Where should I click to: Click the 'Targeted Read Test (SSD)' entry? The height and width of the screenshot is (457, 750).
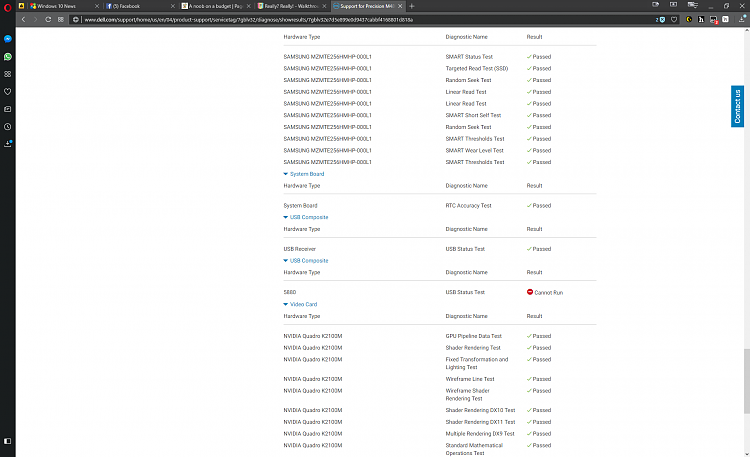(x=476, y=68)
